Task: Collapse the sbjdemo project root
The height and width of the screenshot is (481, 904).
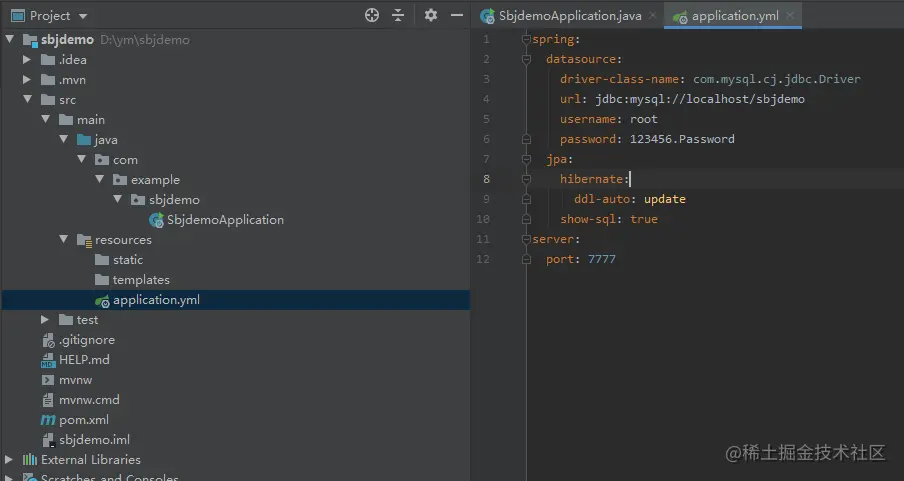Action: tap(10, 39)
